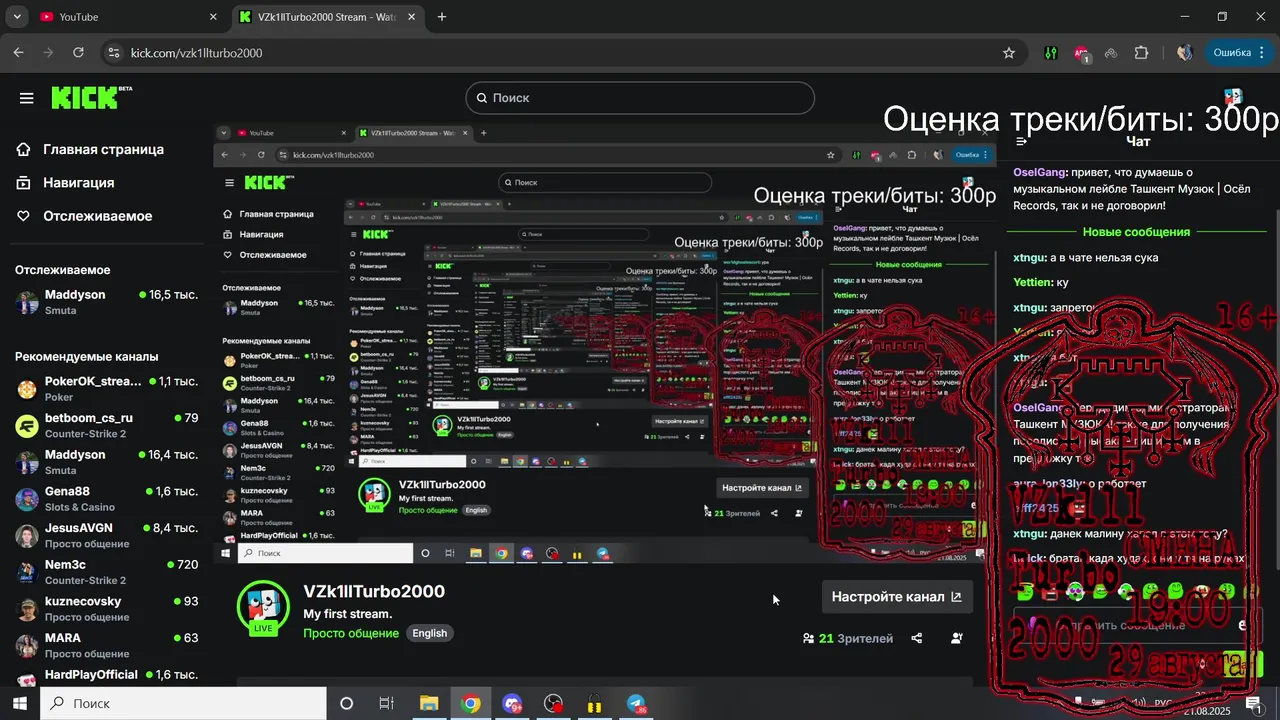
Task: Click the Kick Поиск search field
Action: tap(640, 98)
